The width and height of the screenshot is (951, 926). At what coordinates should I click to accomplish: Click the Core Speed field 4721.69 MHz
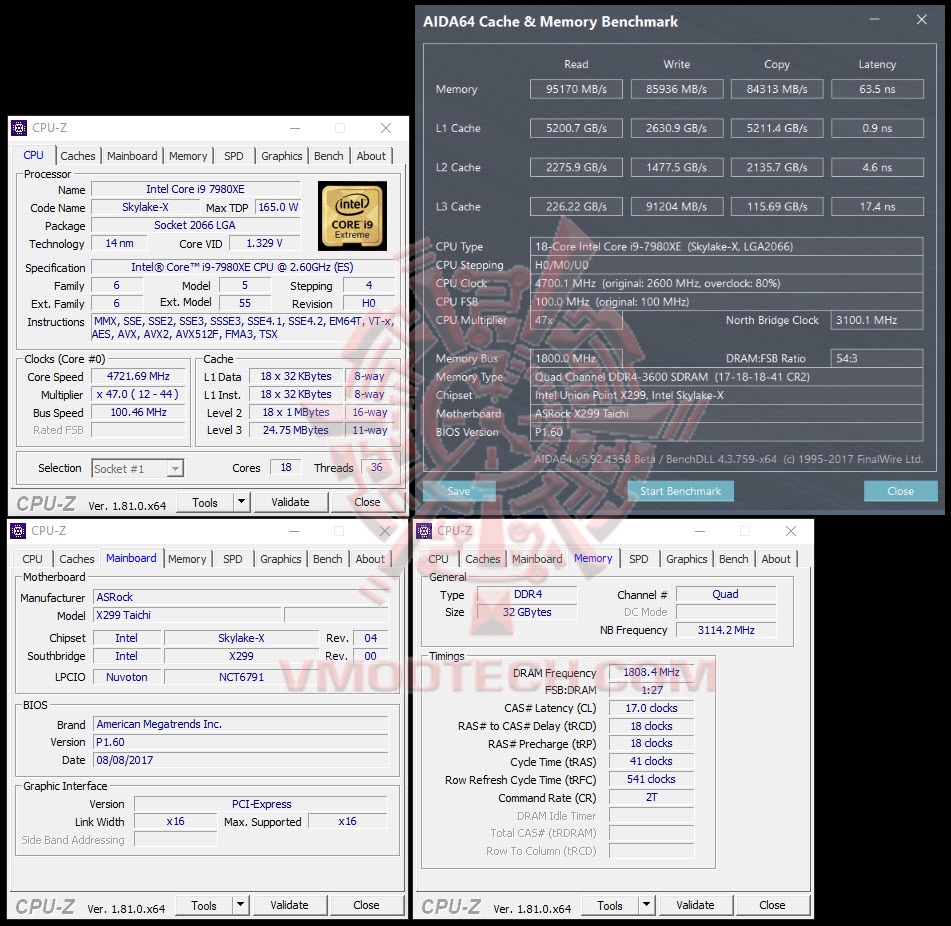138,376
